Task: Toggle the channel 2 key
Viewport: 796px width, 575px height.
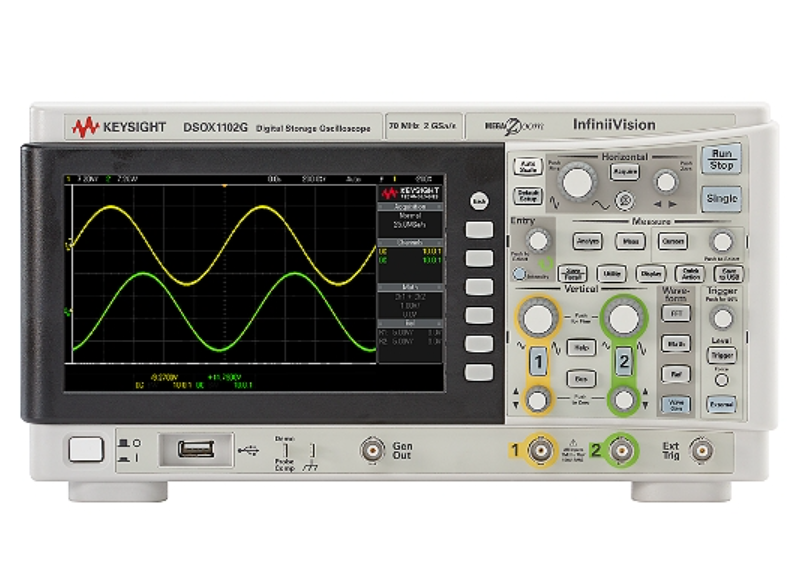Action: click(624, 361)
